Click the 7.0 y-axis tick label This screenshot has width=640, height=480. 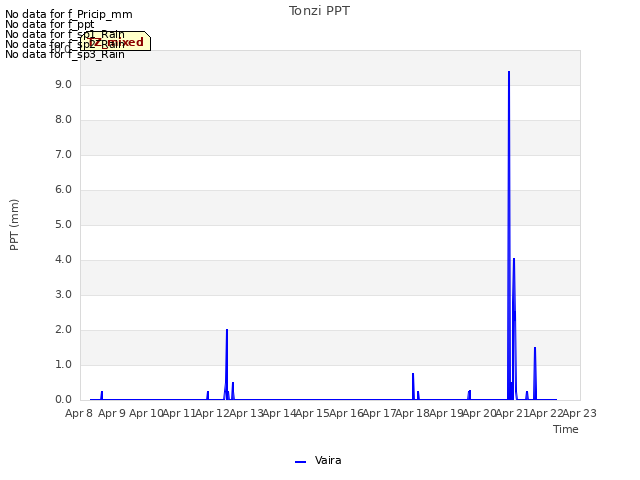click(63, 155)
